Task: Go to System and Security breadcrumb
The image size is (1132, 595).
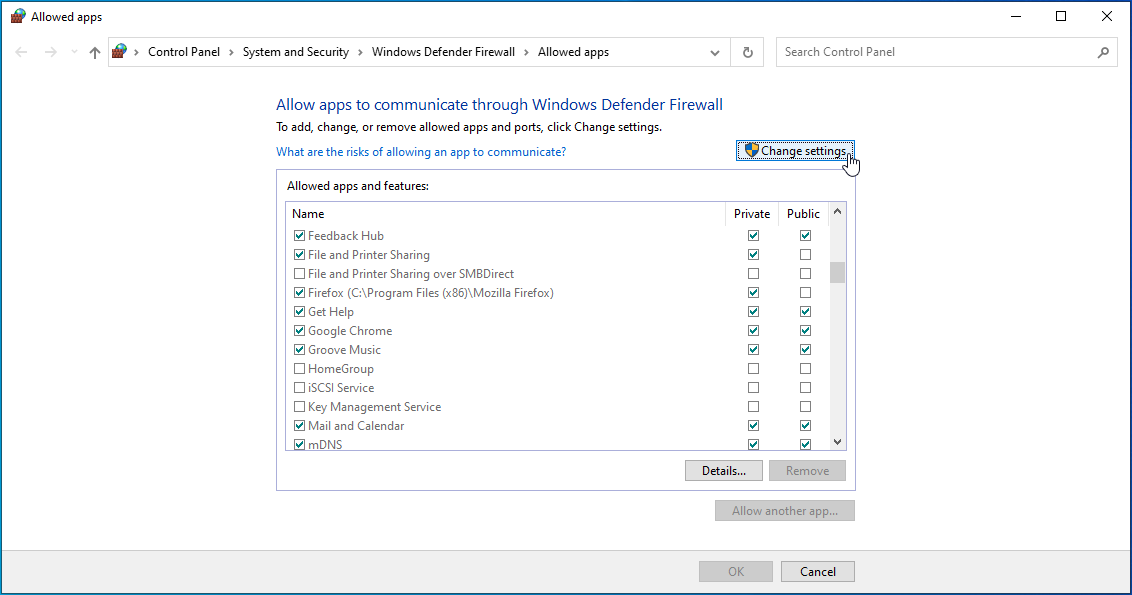Action: pos(295,52)
